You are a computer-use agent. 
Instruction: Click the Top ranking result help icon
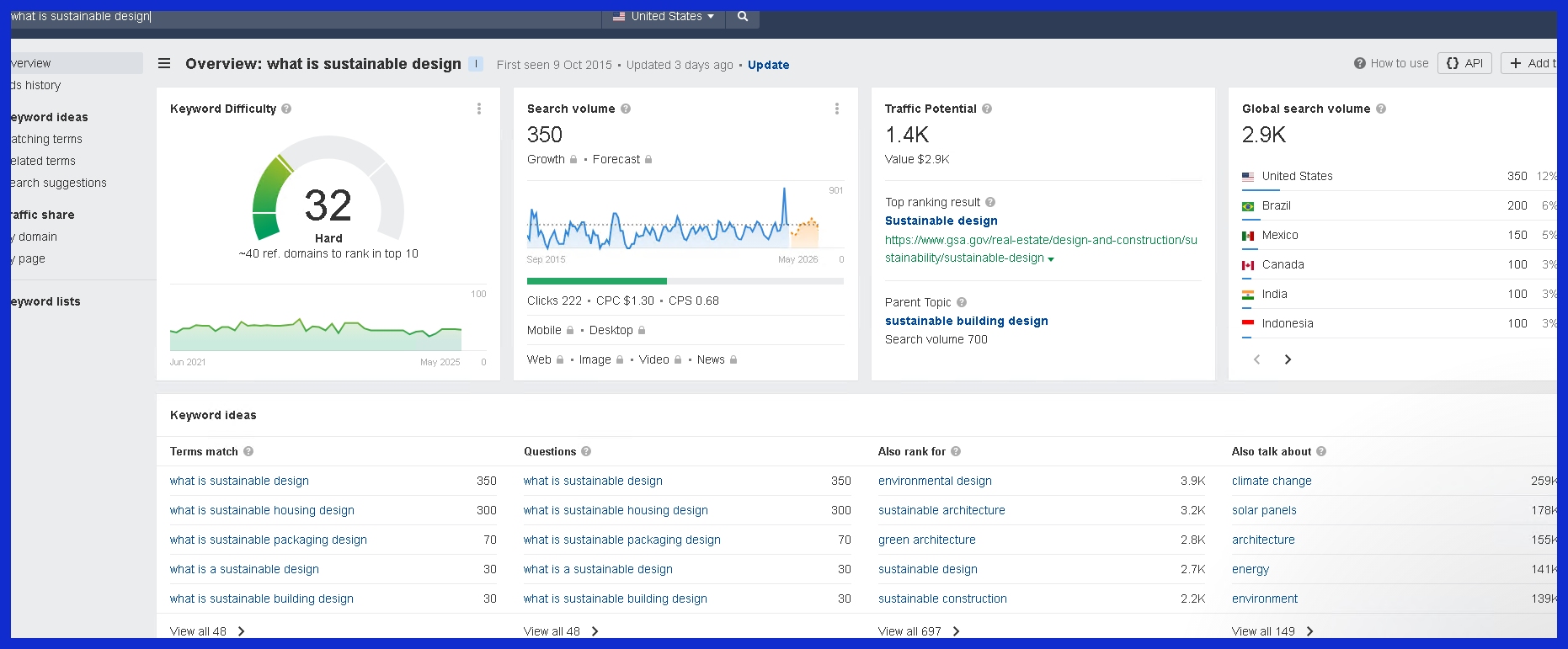pos(990,202)
